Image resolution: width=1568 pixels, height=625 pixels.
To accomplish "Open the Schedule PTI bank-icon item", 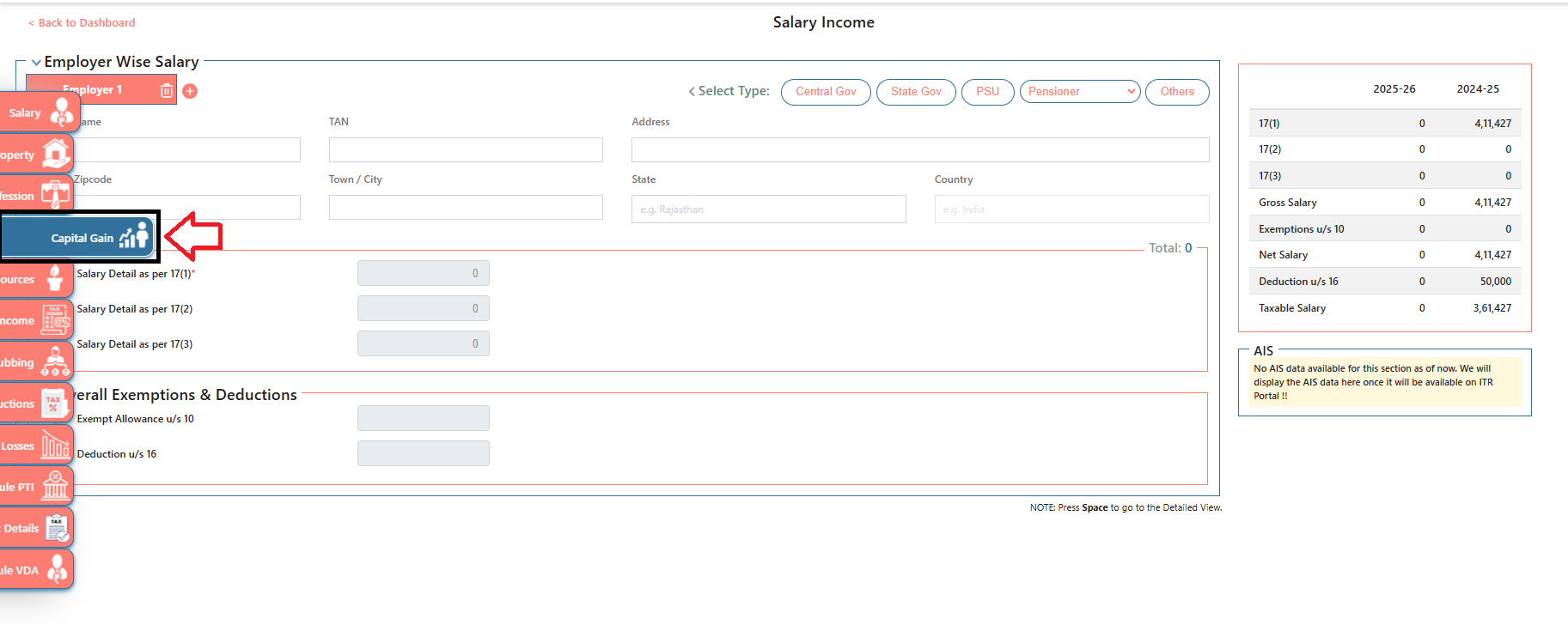I will tap(36, 487).
